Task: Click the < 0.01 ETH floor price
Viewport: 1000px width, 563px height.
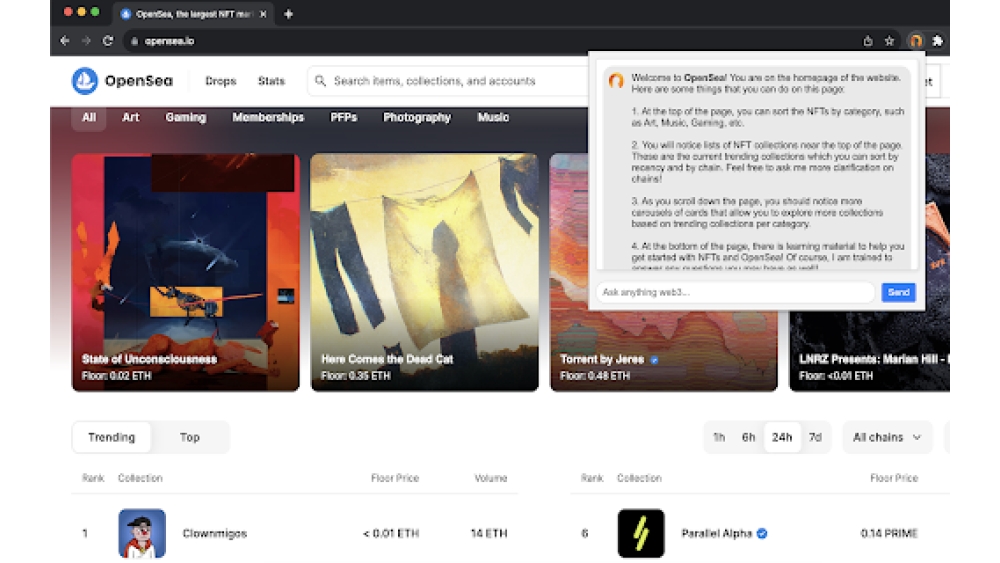Action: (x=391, y=534)
